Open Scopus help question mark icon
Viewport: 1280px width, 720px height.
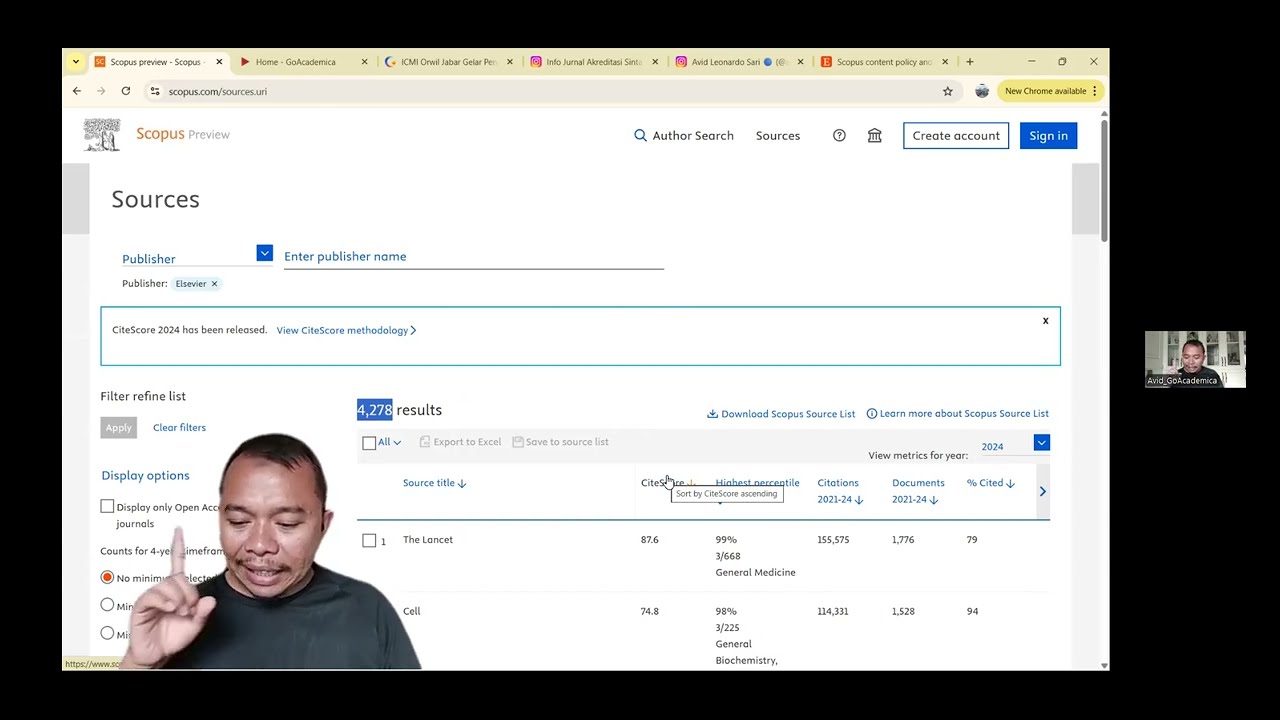click(x=839, y=136)
